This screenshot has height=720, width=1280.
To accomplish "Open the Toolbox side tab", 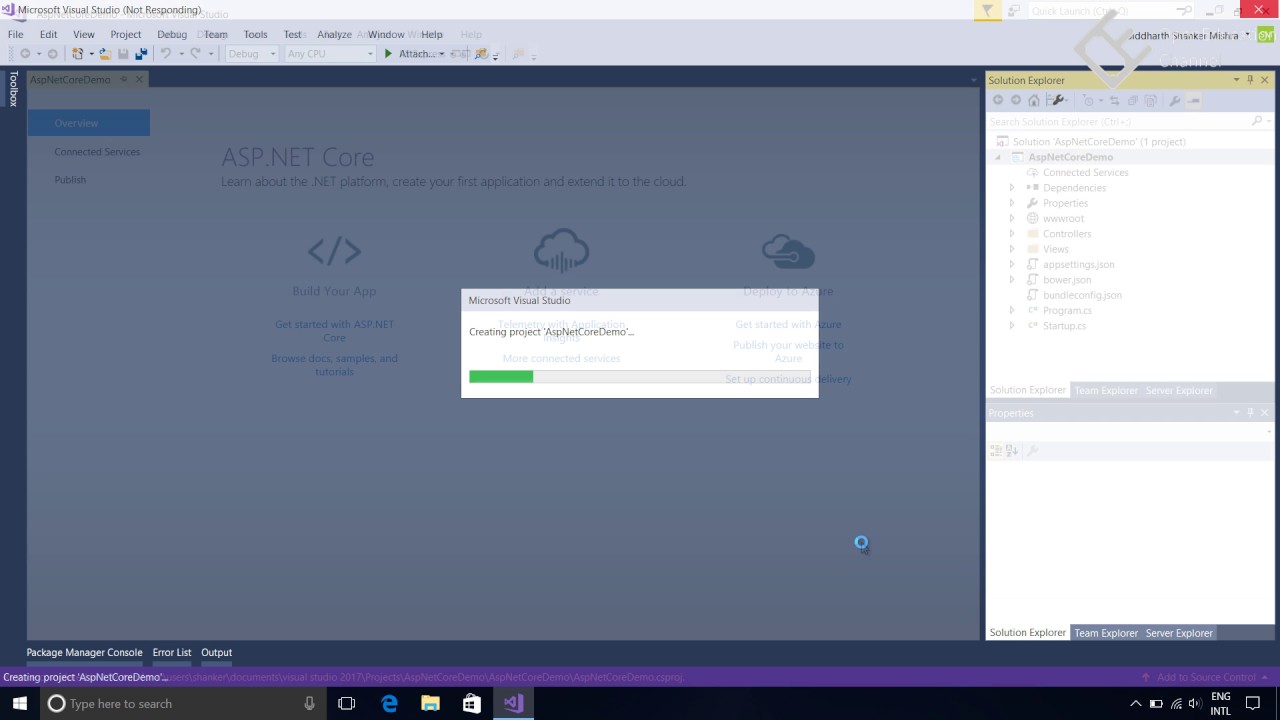I will [13, 88].
